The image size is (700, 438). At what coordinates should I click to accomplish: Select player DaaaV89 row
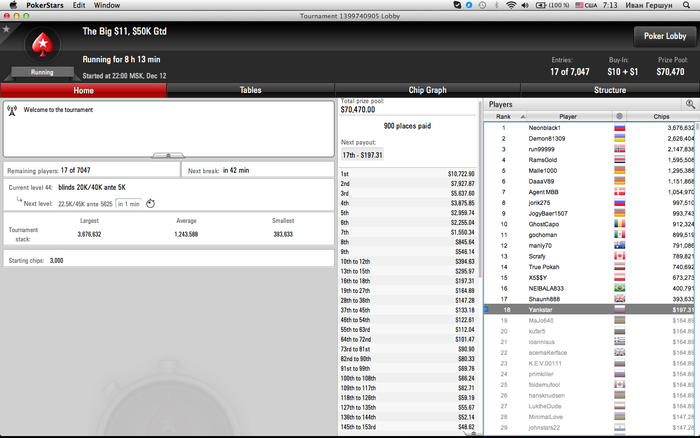click(x=589, y=181)
